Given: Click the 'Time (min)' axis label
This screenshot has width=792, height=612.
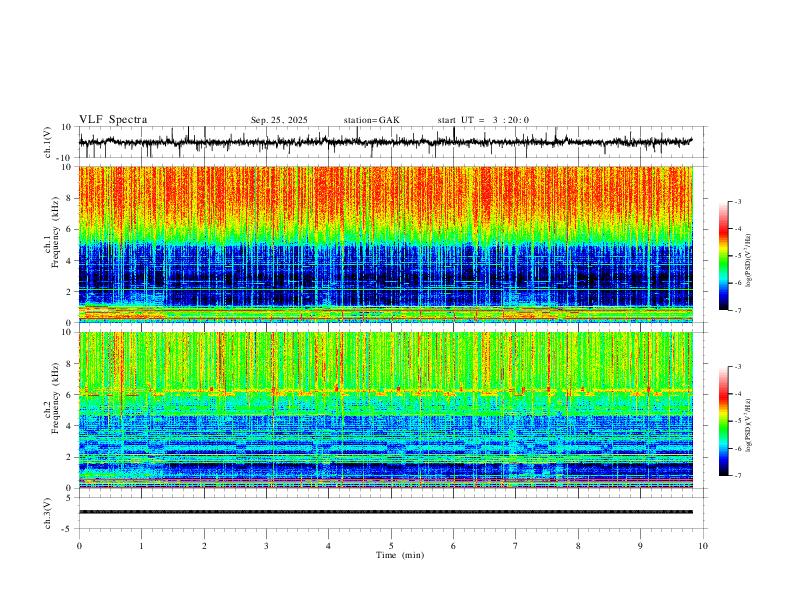Looking at the screenshot, I should click(x=400, y=555).
